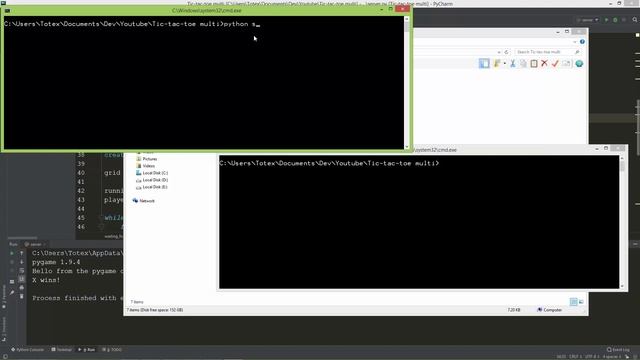
Task: Open the Explorer address bar history dropdown
Action: tap(499, 52)
